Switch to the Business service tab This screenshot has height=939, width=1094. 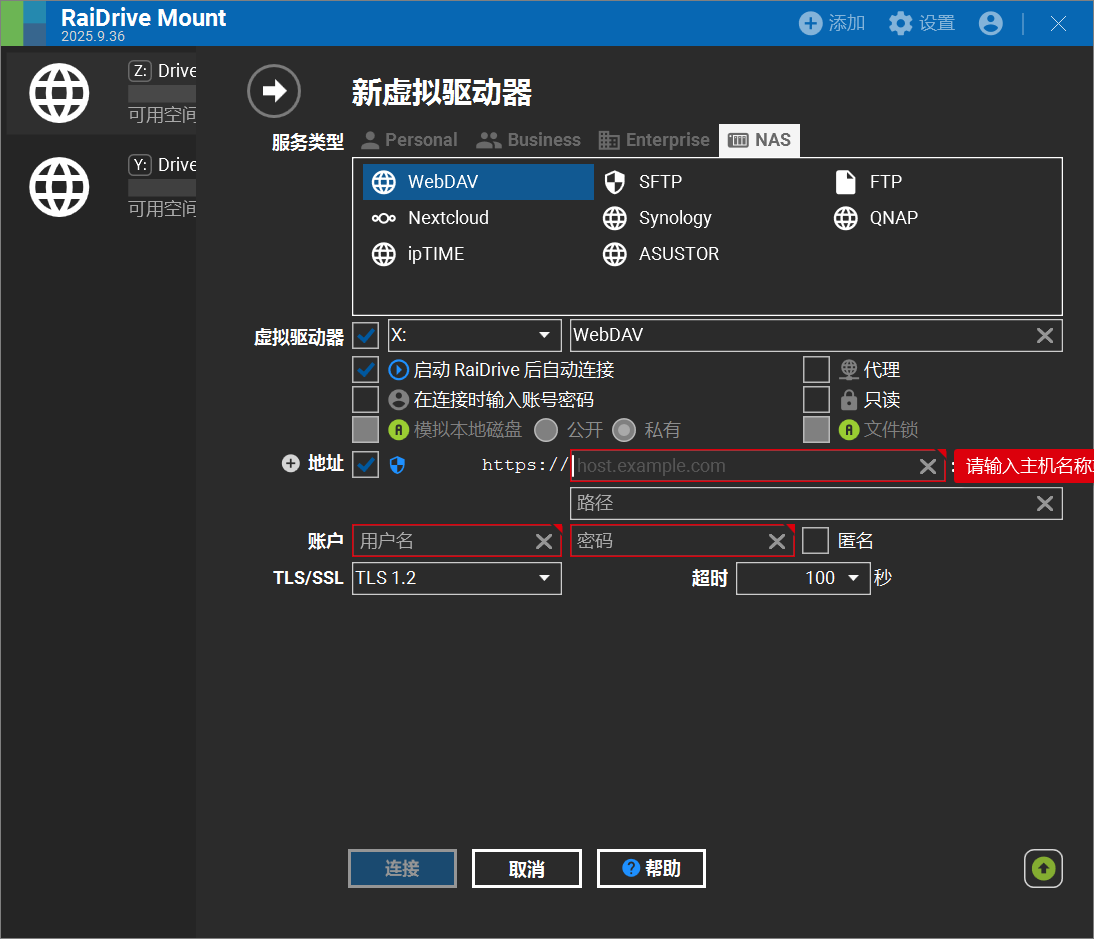(529, 140)
